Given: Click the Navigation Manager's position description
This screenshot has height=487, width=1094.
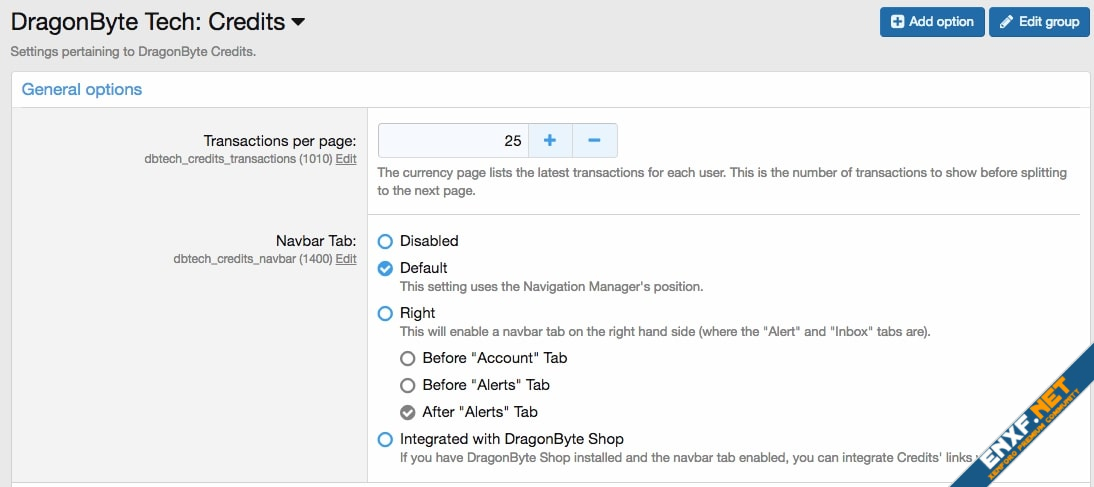Looking at the screenshot, I should pyautogui.click(x=551, y=286).
